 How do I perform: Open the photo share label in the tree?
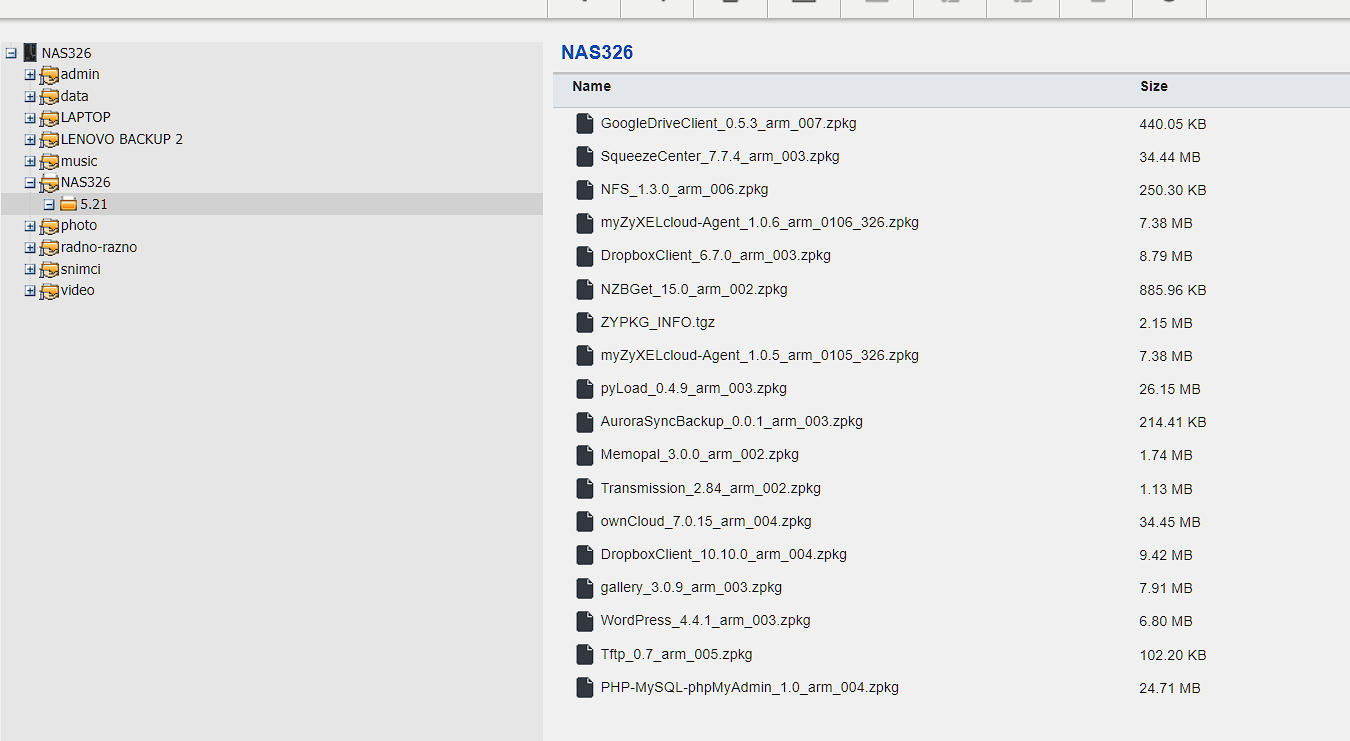(79, 225)
